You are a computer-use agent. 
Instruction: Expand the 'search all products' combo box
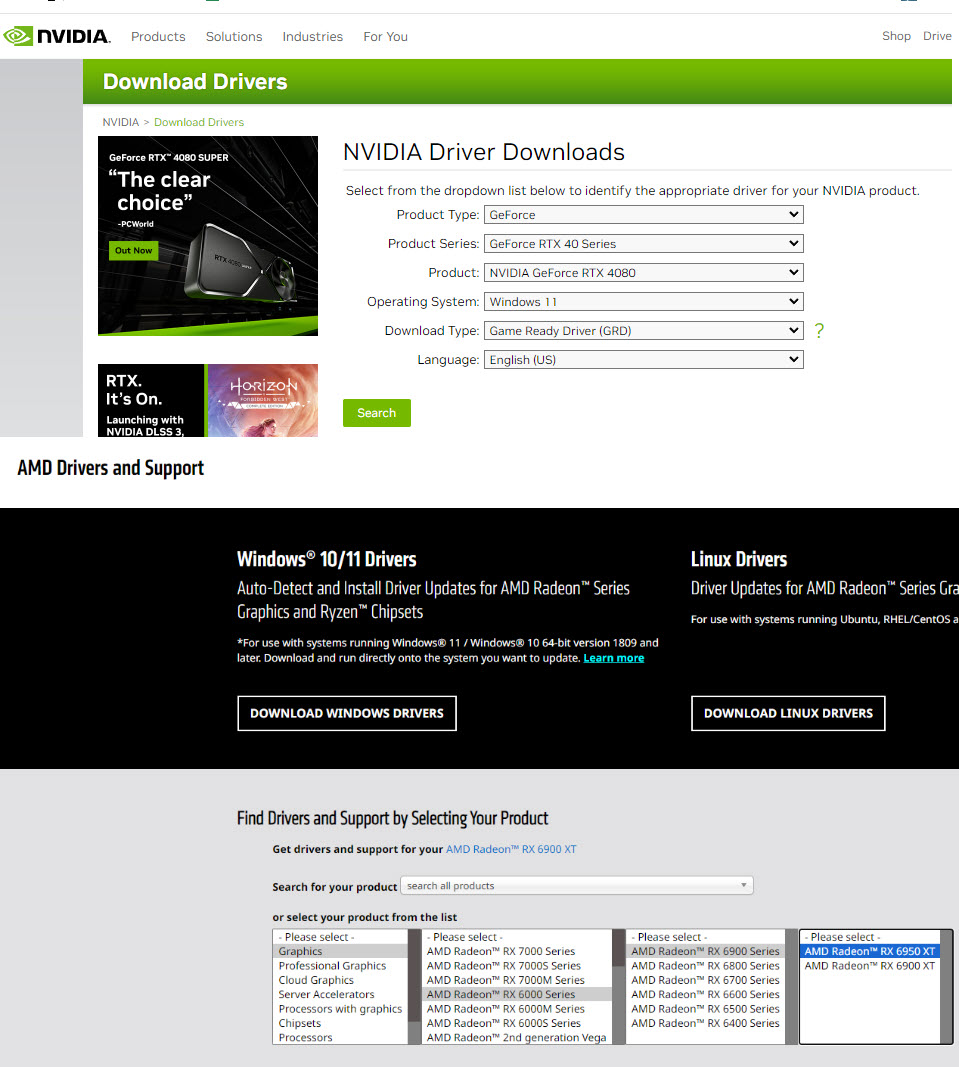point(743,885)
